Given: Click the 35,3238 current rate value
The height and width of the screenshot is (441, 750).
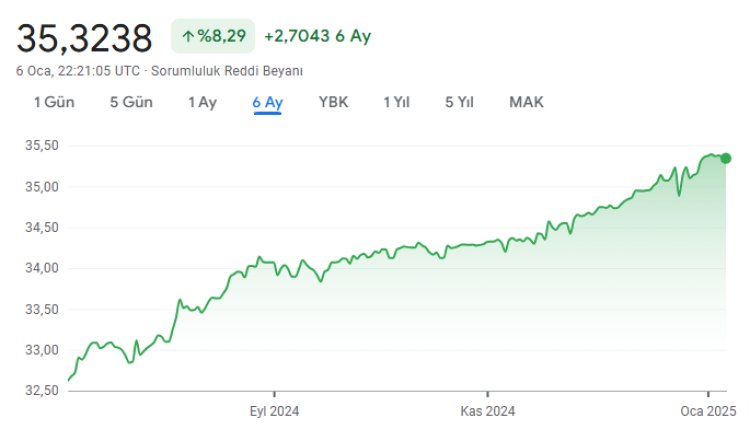Looking at the screenshot, I should tap(84, 38).
